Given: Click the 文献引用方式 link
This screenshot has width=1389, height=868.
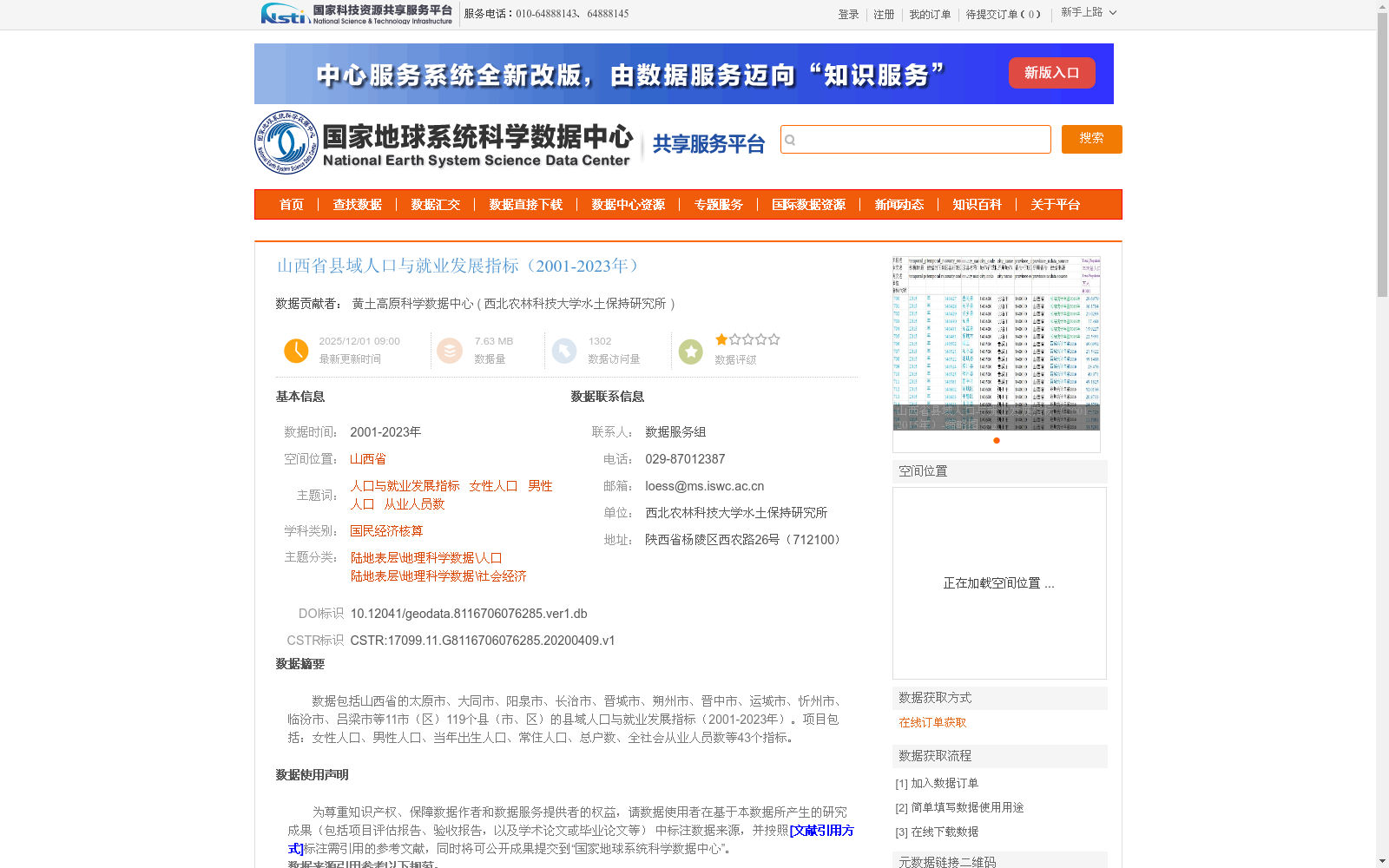Looking at the screenshot, I should coord(821,831).
